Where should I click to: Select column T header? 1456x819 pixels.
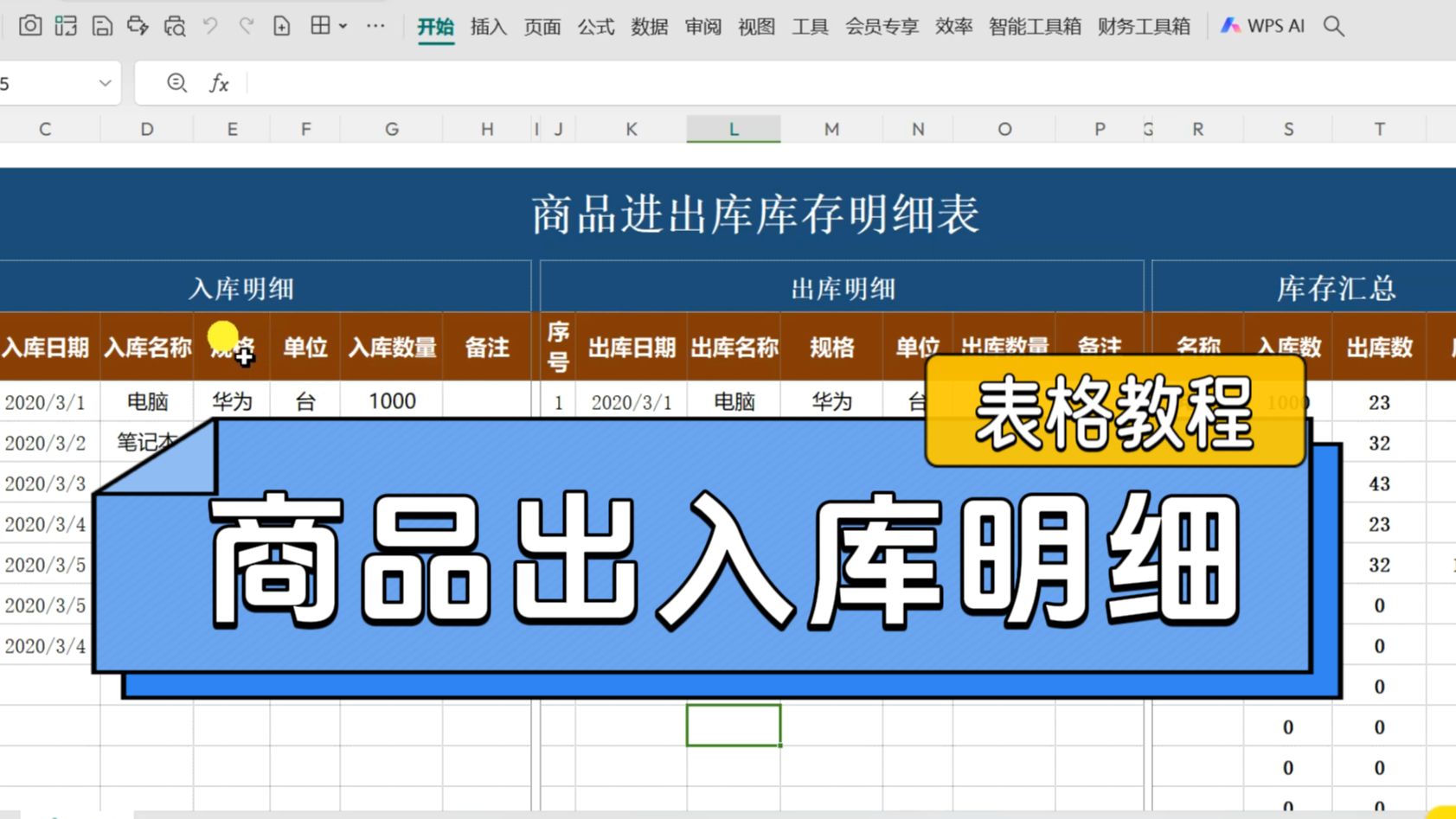pyautogui.click(x=1380, y=129)
